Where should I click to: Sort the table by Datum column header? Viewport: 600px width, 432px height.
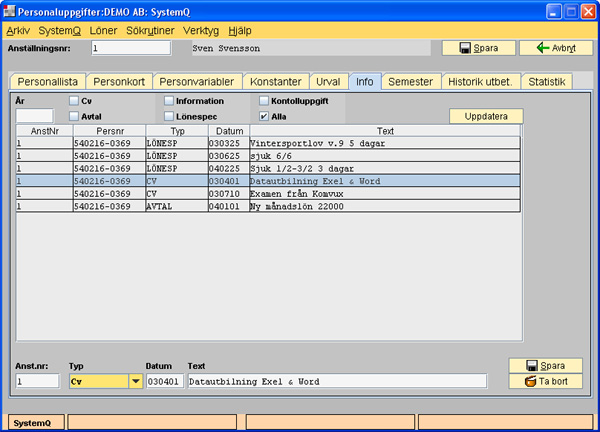226,131
